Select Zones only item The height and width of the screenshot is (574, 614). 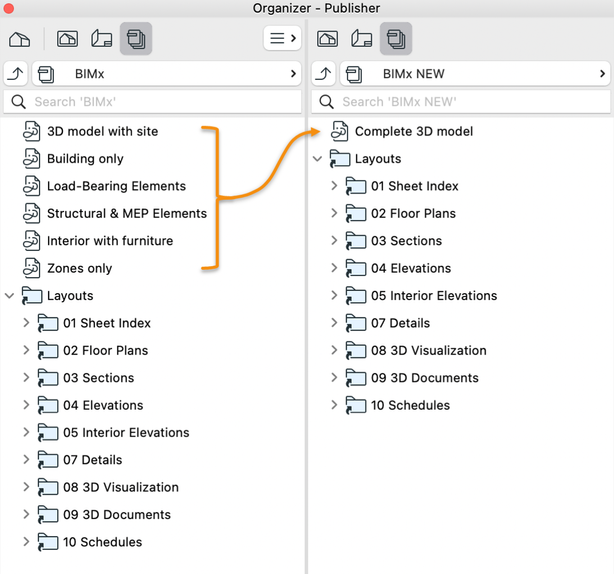click(x=79, y=268)
